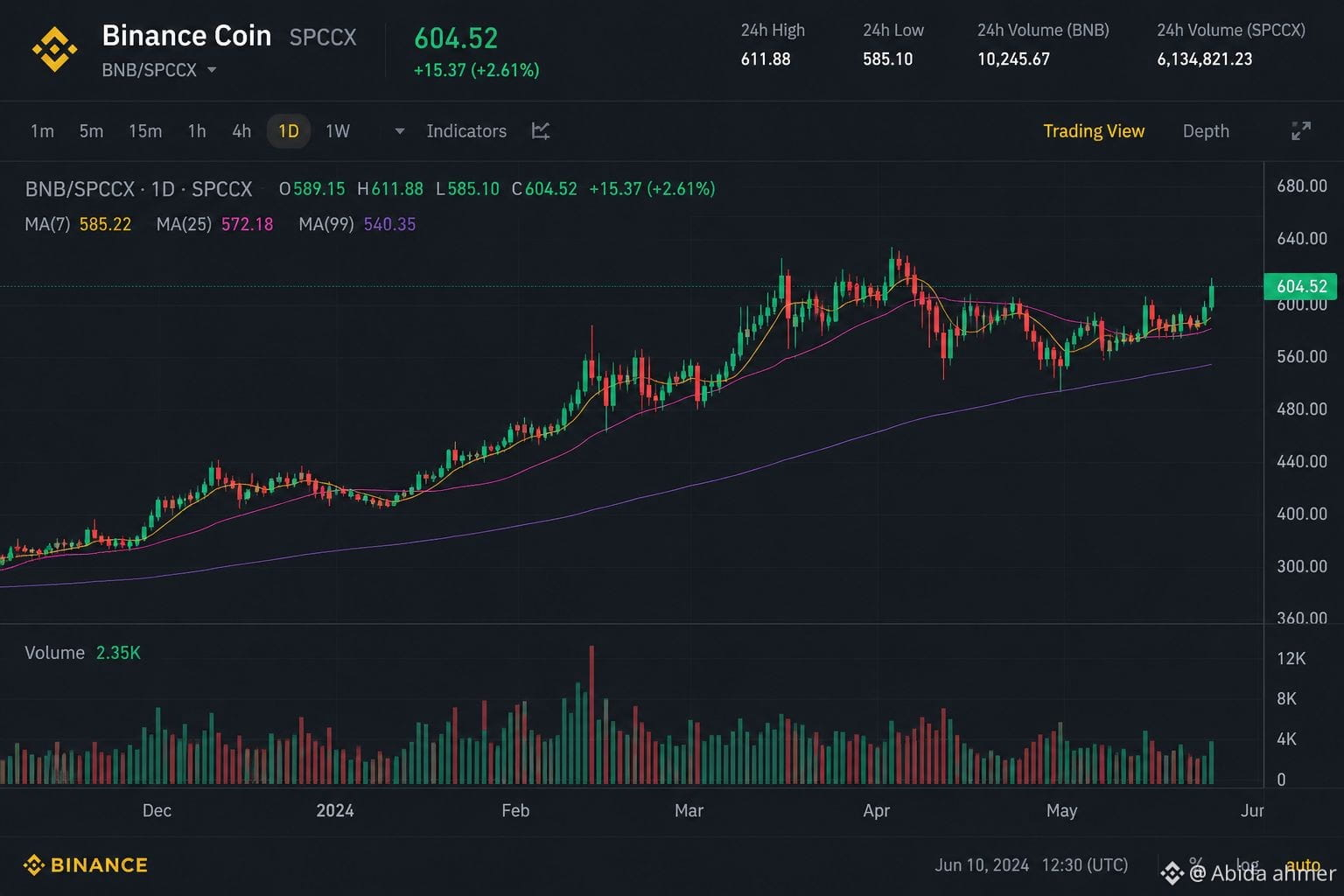Toggle percent scale on price axis
Image resolution: width=1344 pixels, height=896 pixels.
coord(1196,864)
